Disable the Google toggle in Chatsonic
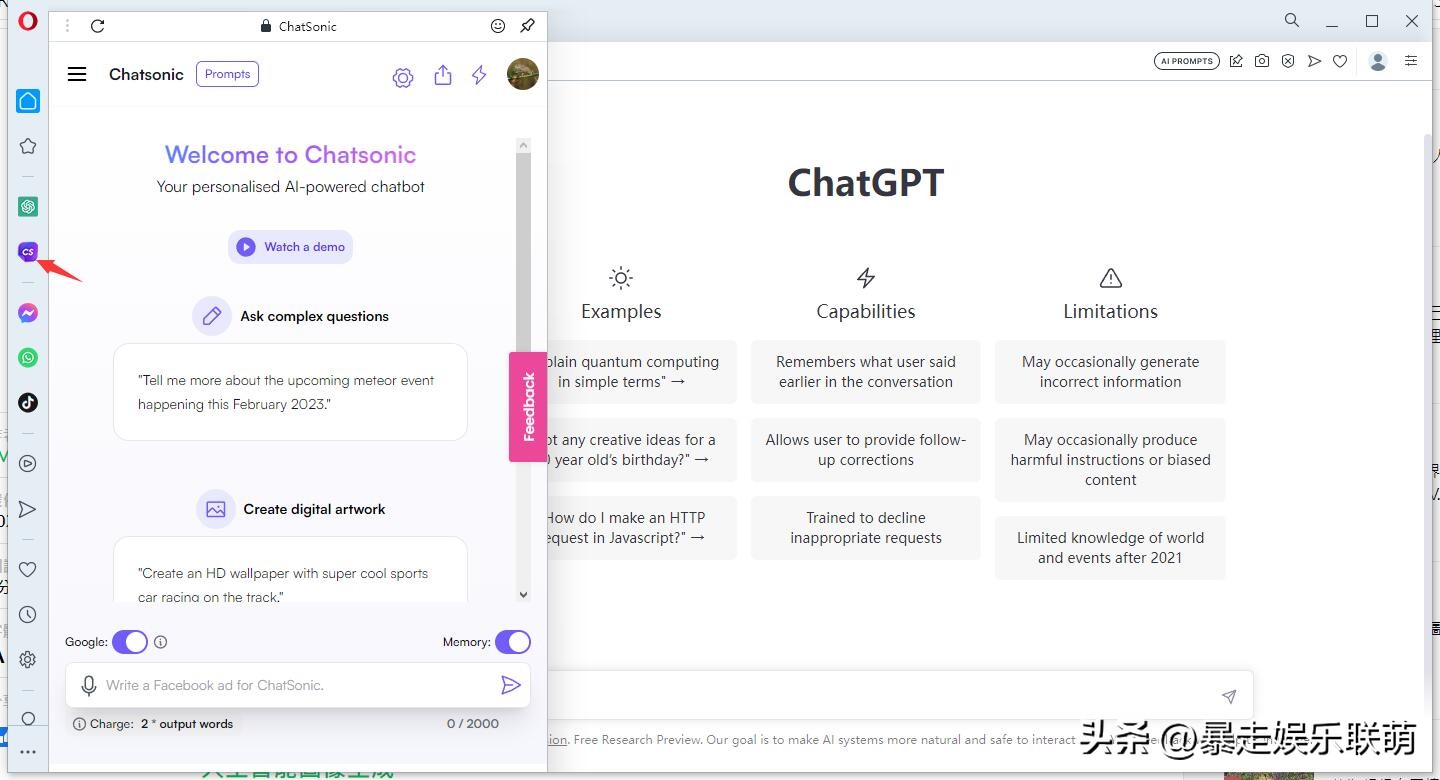The width and height of the screenshot is (1440, 780). 130,641
